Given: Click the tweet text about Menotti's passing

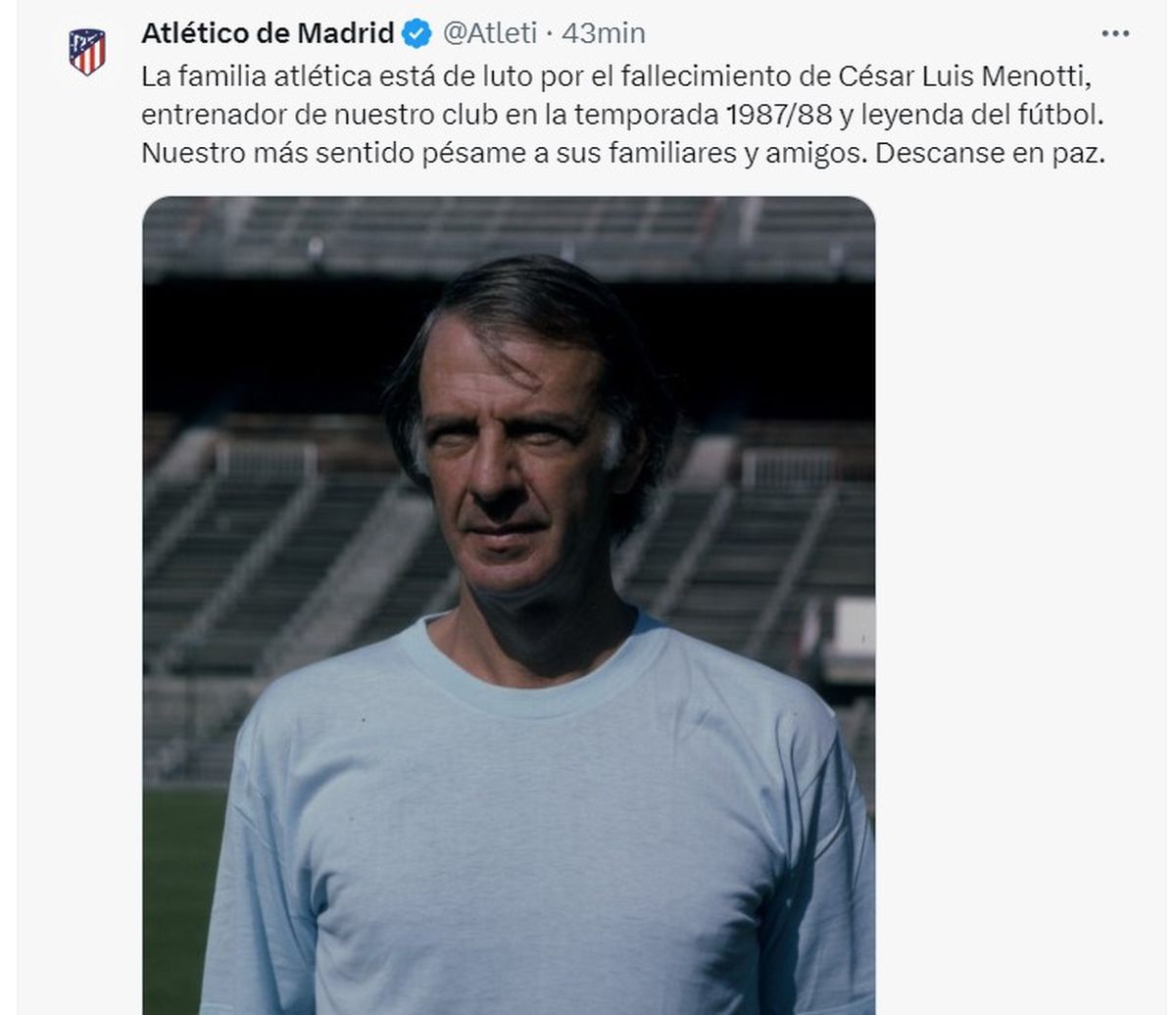Looking at the screenshot, I should (622, 115).
